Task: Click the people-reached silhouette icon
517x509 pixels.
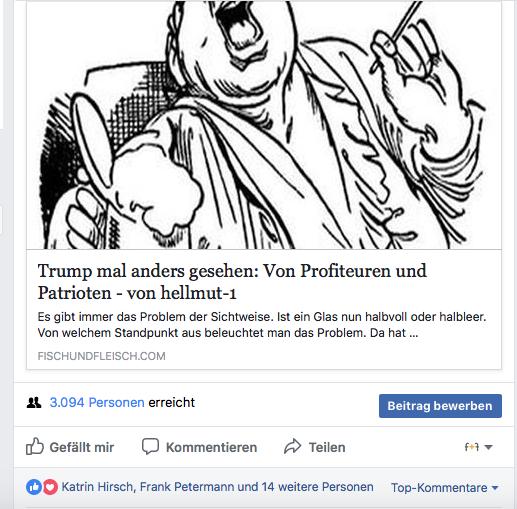Action: pos(34,403)
